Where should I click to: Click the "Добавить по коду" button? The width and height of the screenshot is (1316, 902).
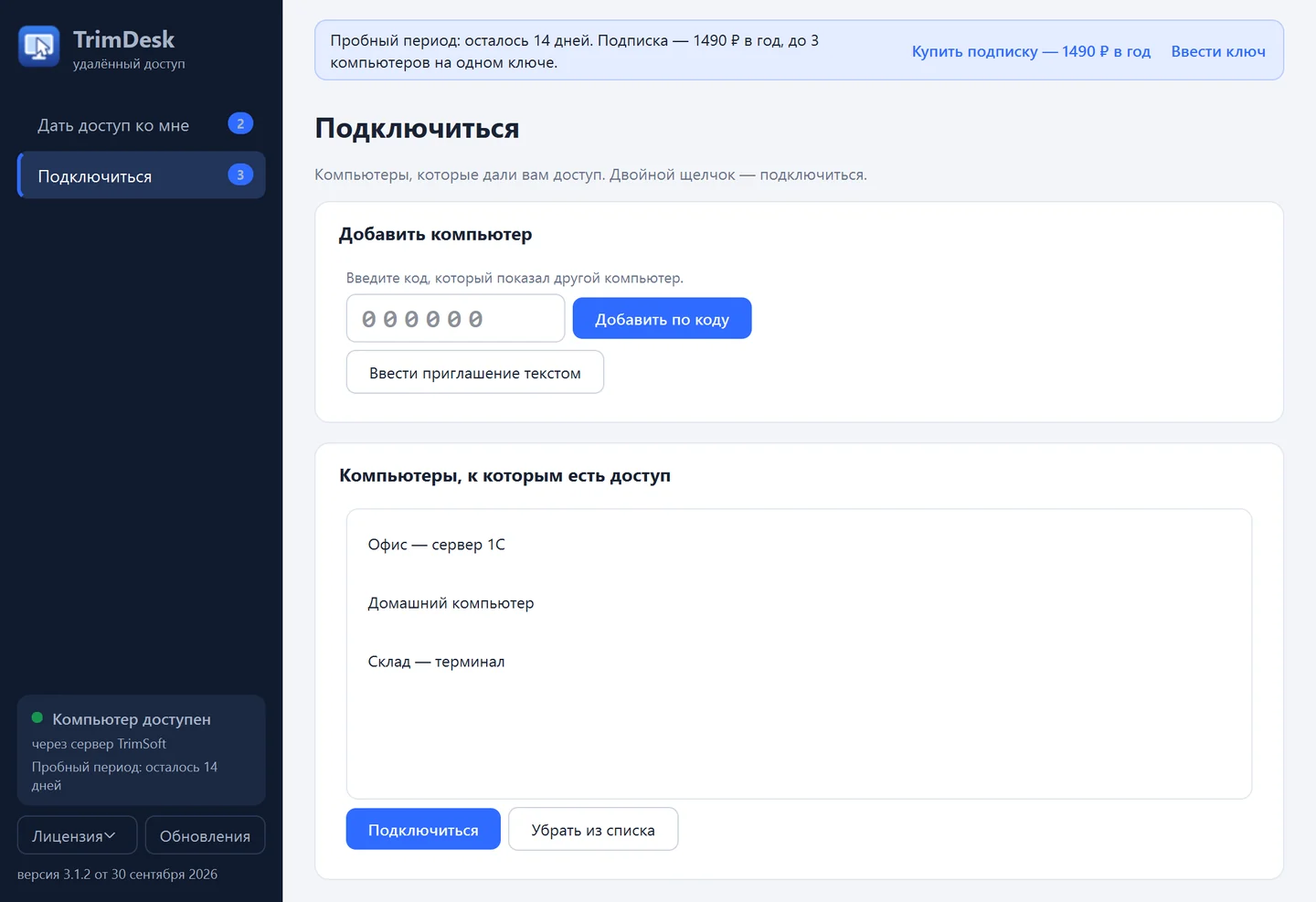[662, 318]
